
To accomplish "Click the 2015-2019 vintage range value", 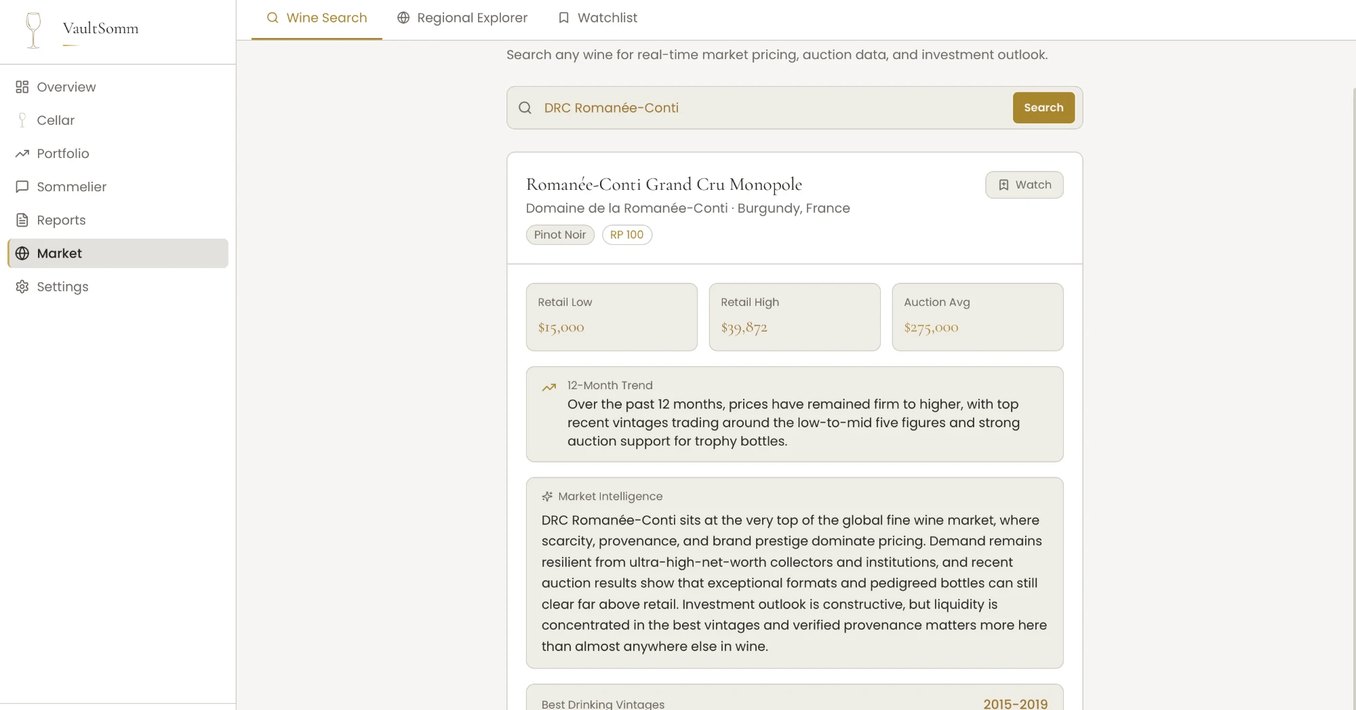I will pyautogui.click(x=1016, y=704).
